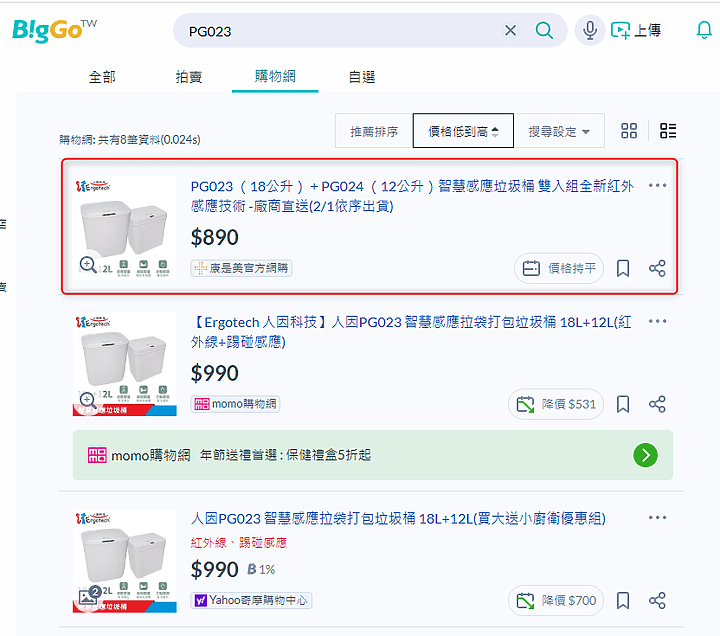This screenshot has width=720, height=636.
Task: Bookmark the Yahoo奇摩購物中心 item
Action: [x=623, y=601]
